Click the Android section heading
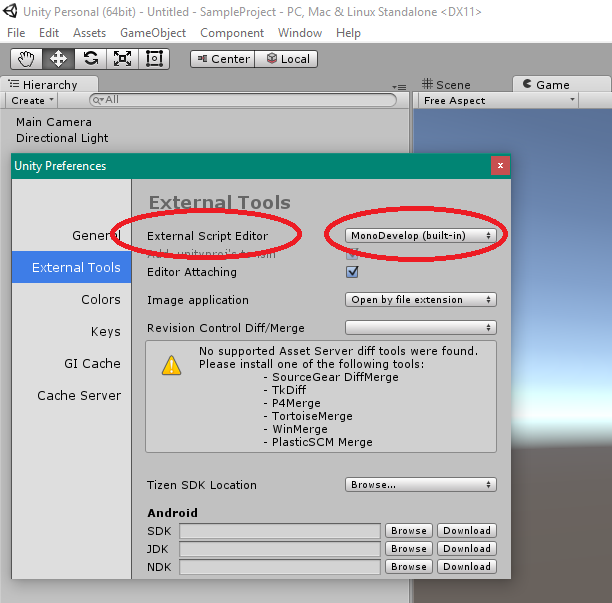The height and width of the screenshot is (603, 612). (172, 513)
